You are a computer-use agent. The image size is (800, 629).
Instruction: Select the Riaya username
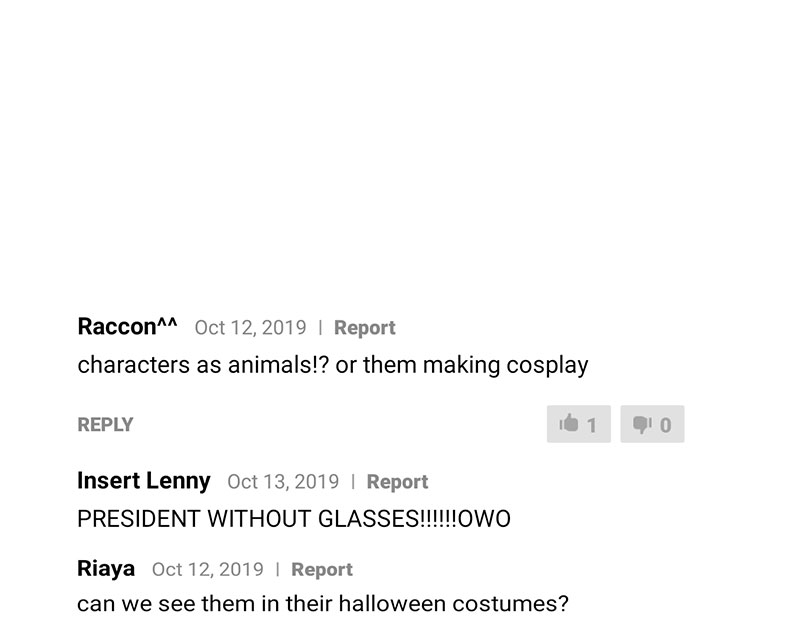click(106, 569)
